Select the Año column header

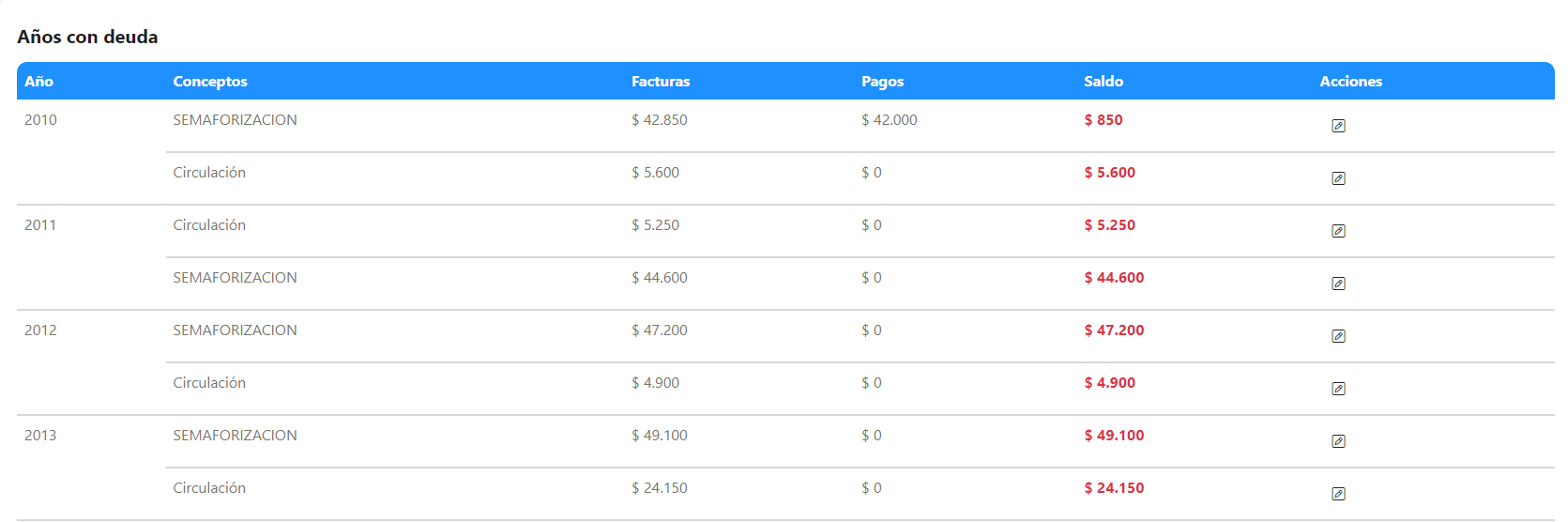pyautogui.click(x=38, y=82)
